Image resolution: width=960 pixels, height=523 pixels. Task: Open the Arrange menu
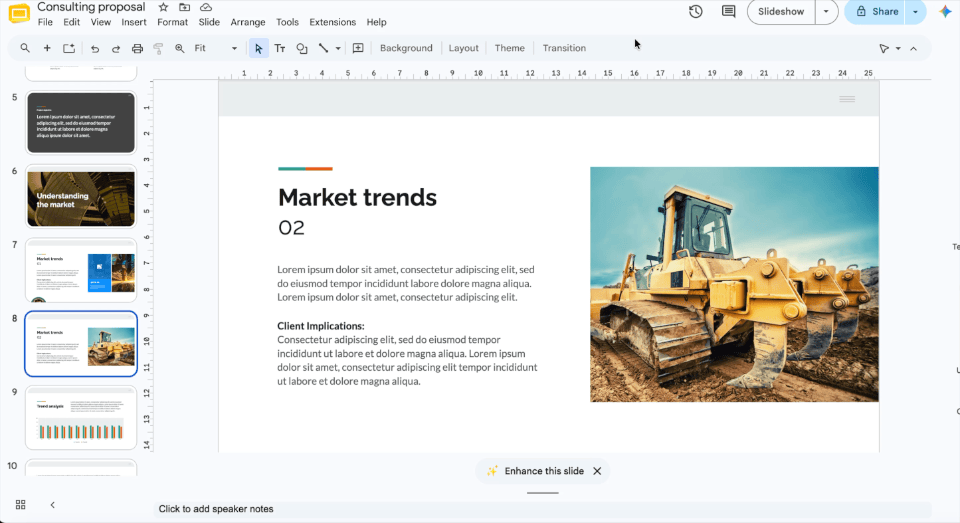coord(248,22)
